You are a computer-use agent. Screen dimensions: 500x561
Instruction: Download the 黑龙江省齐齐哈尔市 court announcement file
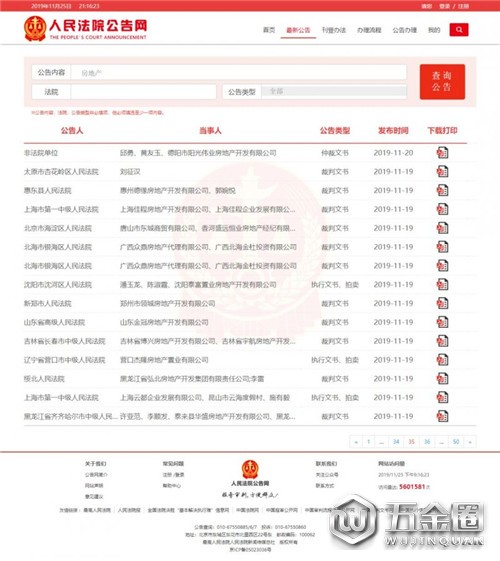pos(442,416)
